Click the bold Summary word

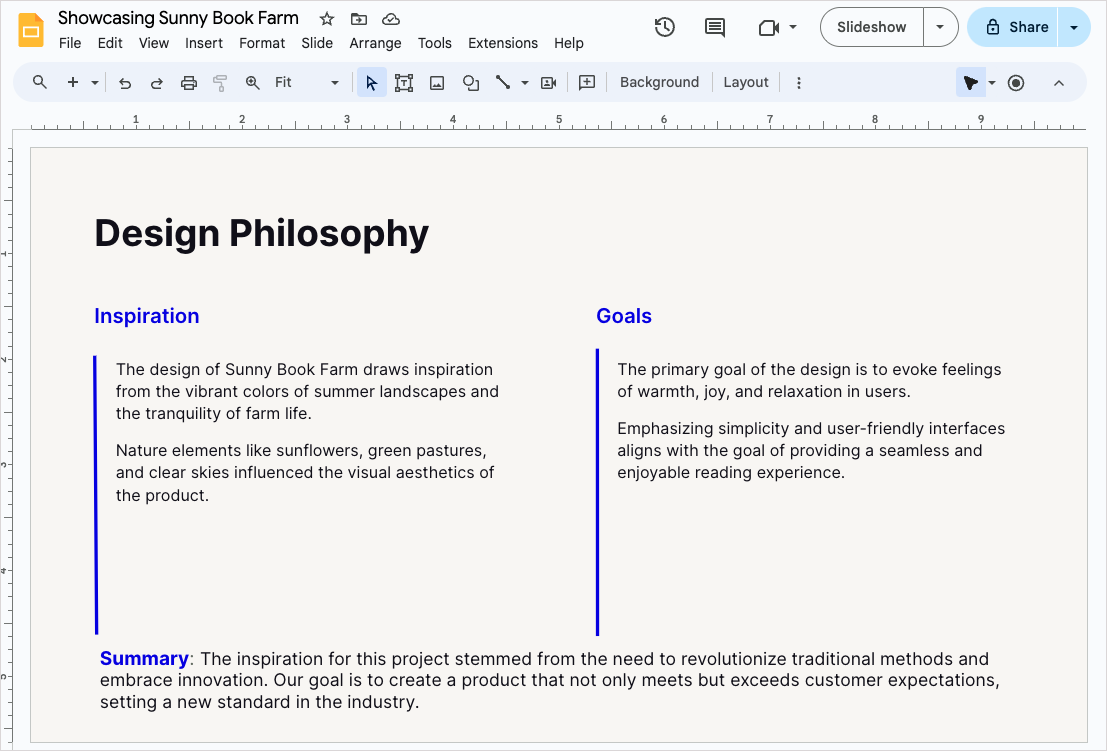click(x=144, y=659)
